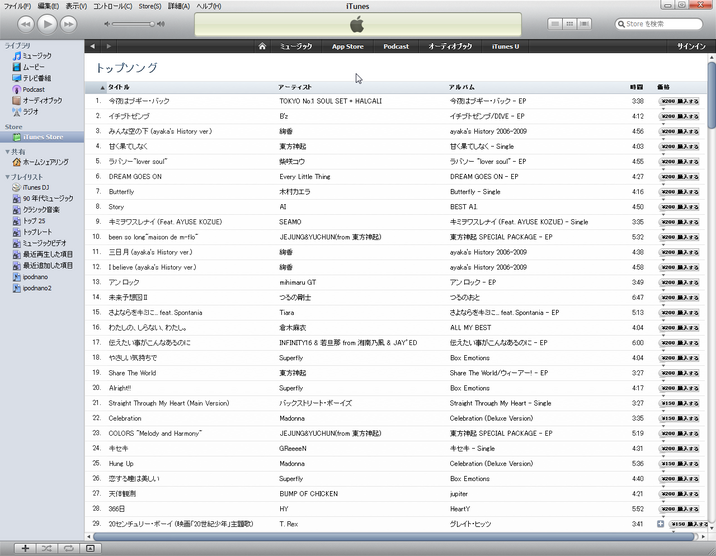Image resolution: width=716 pixels, height=556 pixels.
Task: Click artist Every Little Thing
Action: coord(305,177)
